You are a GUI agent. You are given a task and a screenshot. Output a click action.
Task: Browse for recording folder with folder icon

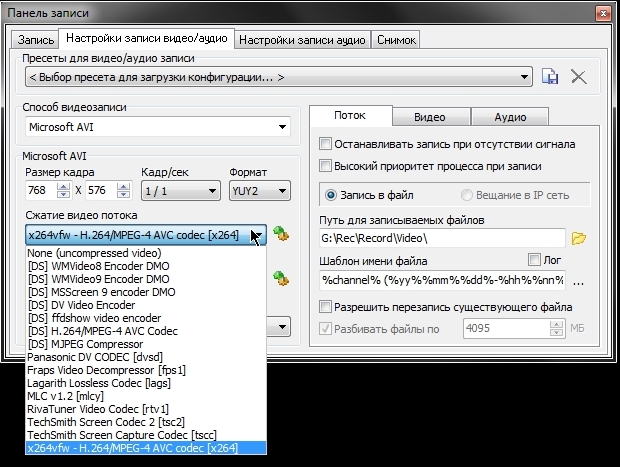[578, 238]
